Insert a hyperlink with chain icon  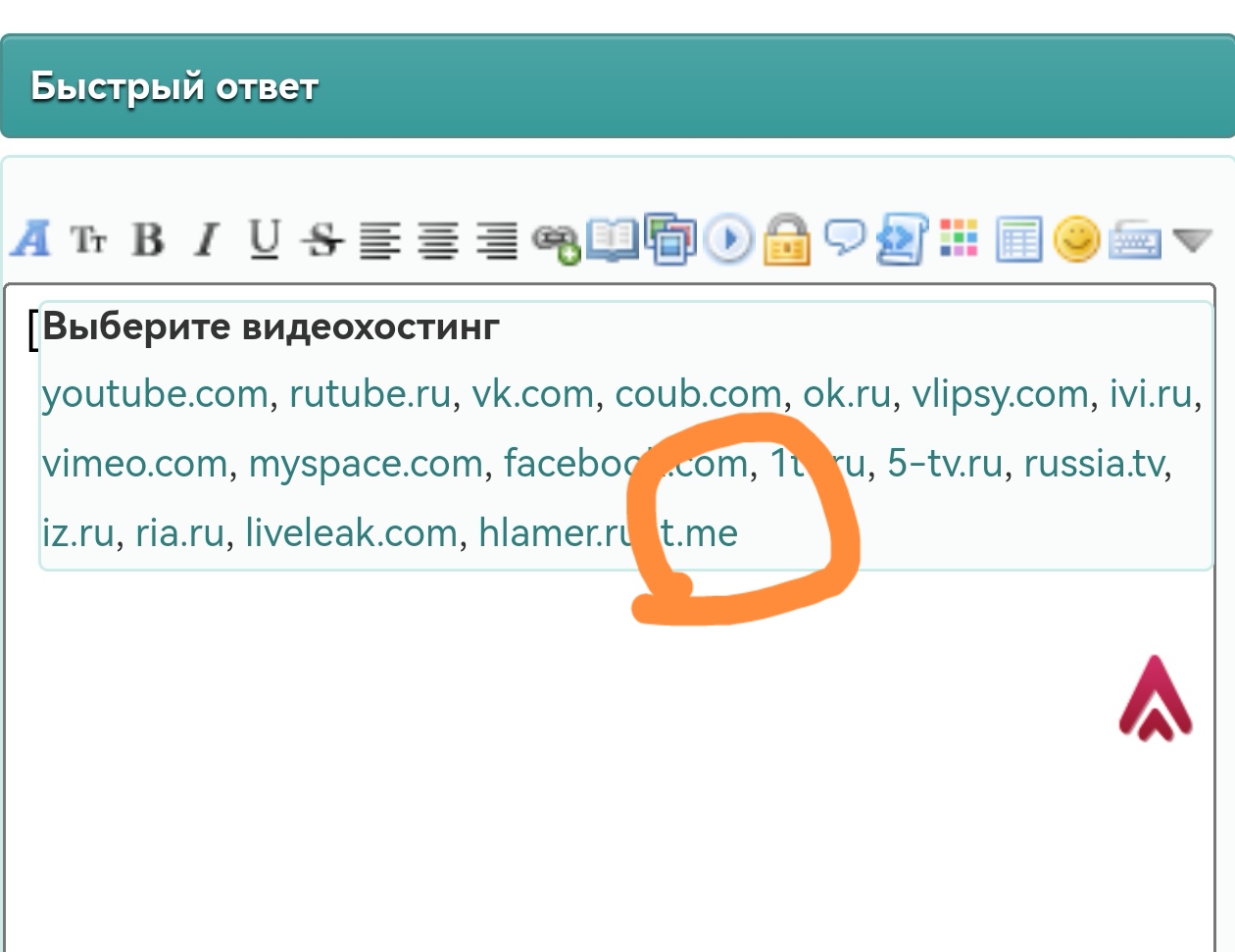click(x=556, y=241)
